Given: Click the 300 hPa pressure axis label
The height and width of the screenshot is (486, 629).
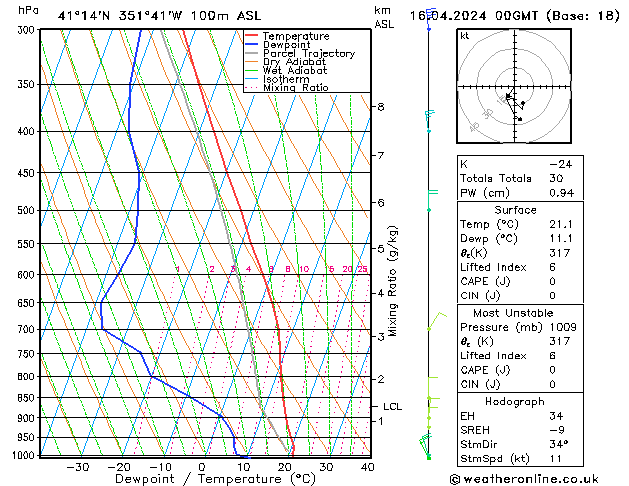Looking at the screenshot, I should [28, 30].
